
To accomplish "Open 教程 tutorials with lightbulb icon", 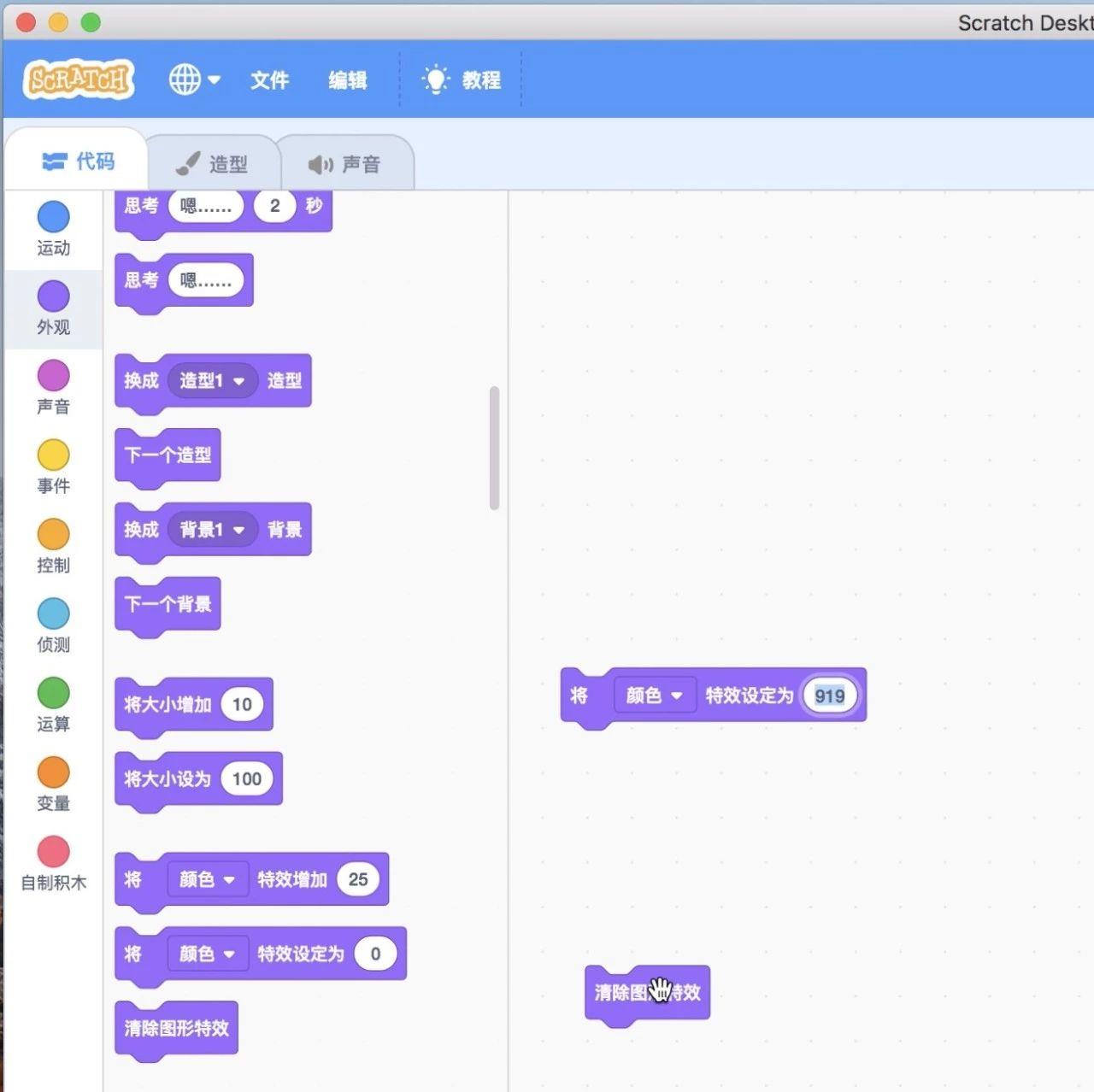I will pos(462,80).
